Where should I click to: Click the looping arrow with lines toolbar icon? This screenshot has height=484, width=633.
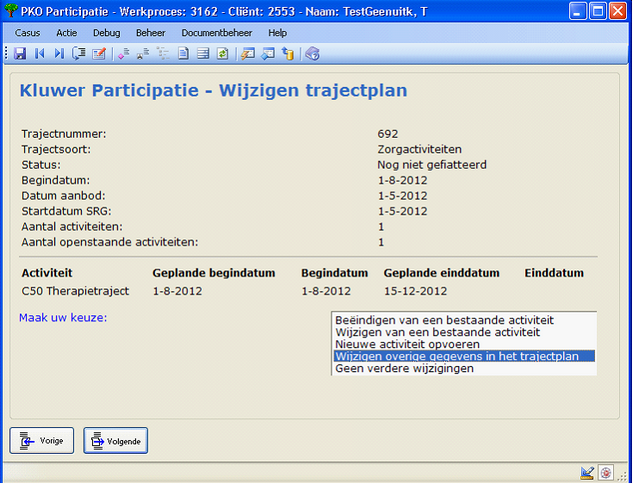79,54
